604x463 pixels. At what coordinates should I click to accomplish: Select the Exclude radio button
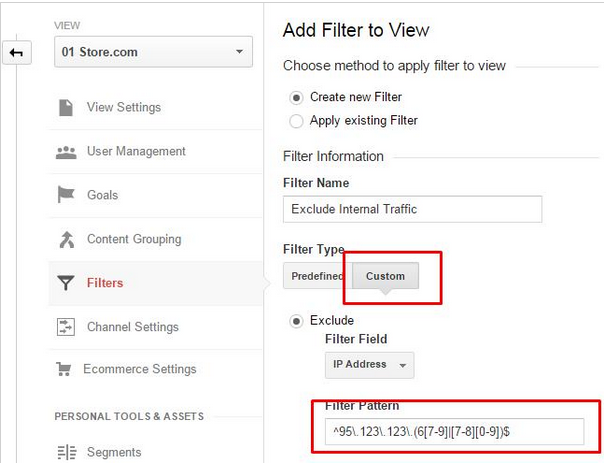click(x=296, y=321)
